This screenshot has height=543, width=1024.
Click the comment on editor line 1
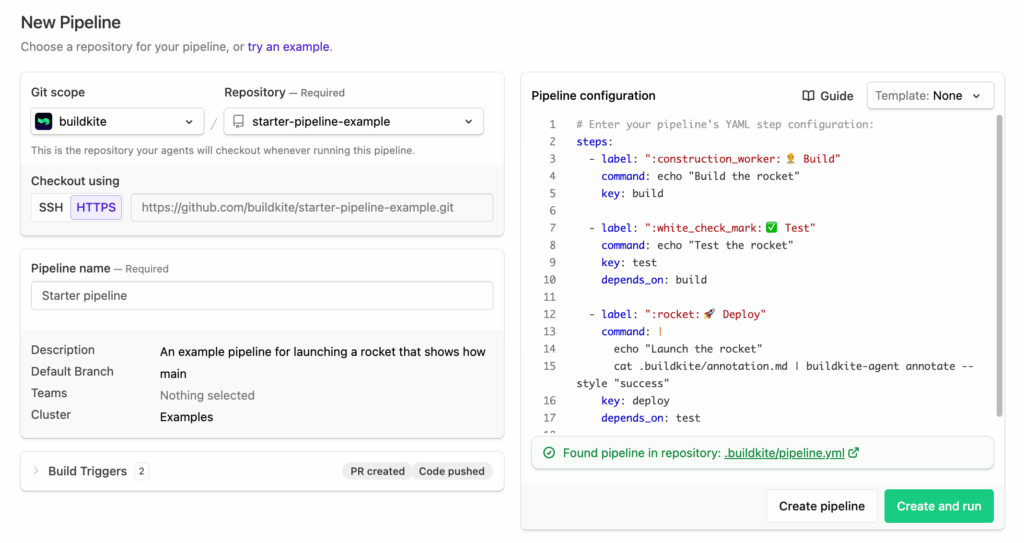click(x=725, y=124)
